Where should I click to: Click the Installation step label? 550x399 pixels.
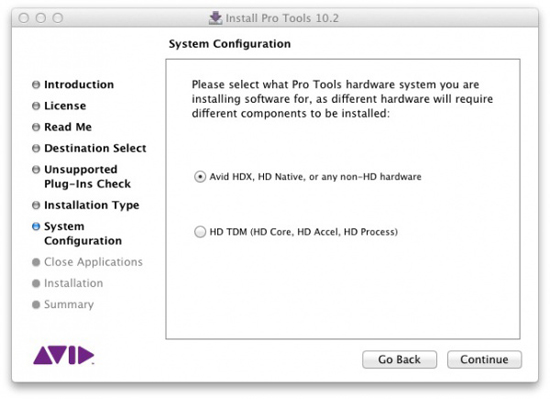[74, 283]
